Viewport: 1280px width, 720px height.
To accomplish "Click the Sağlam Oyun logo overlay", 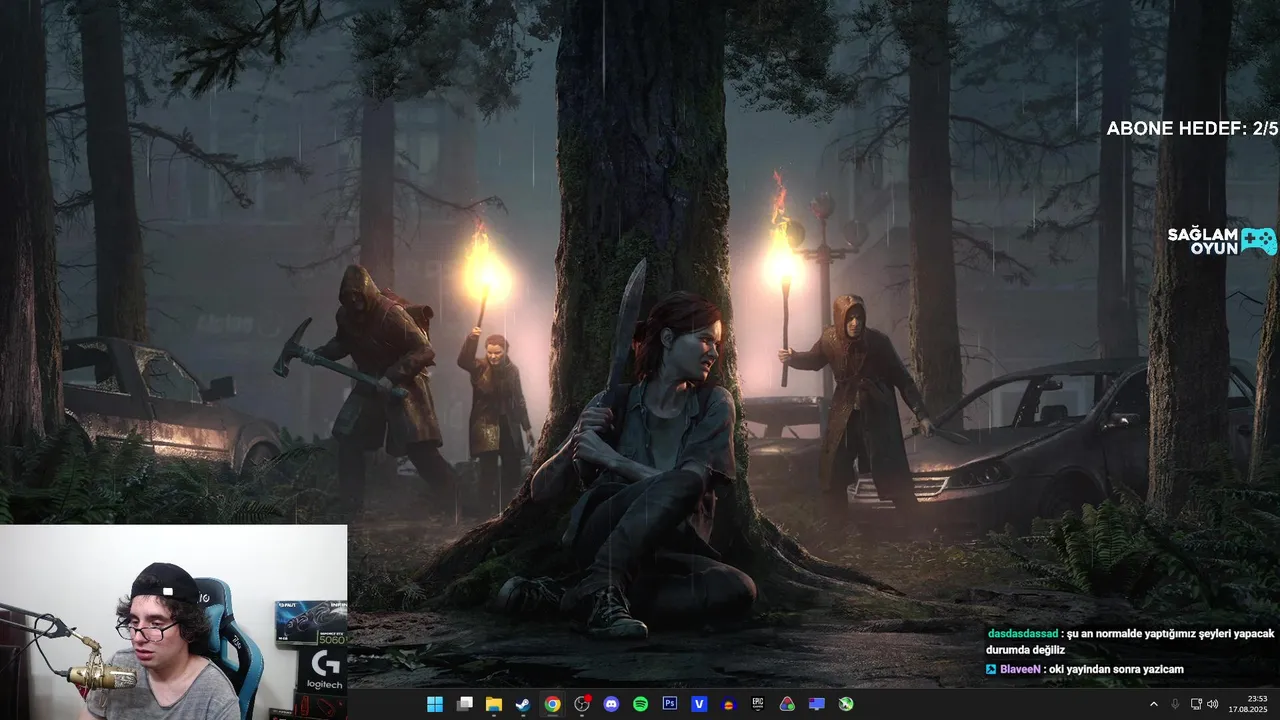I will (x=1222, y=241).
